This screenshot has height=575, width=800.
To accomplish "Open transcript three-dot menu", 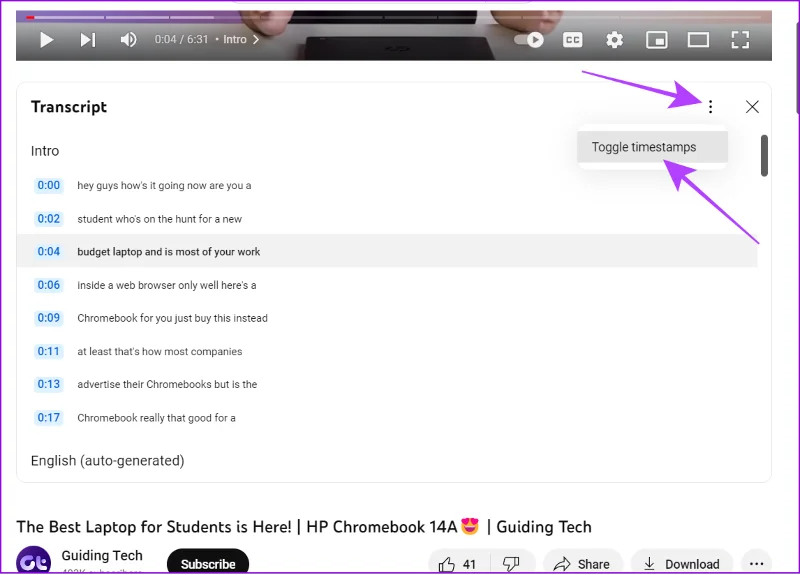I will [710, 107].
